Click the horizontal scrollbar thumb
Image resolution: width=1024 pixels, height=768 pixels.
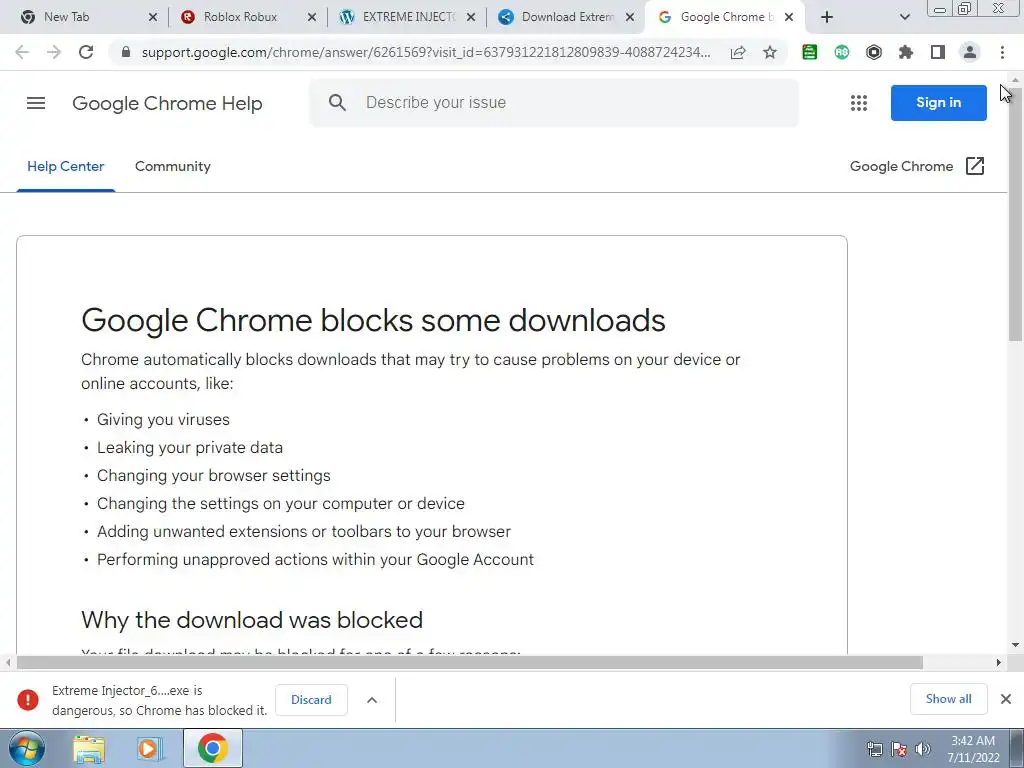[470, 663]
